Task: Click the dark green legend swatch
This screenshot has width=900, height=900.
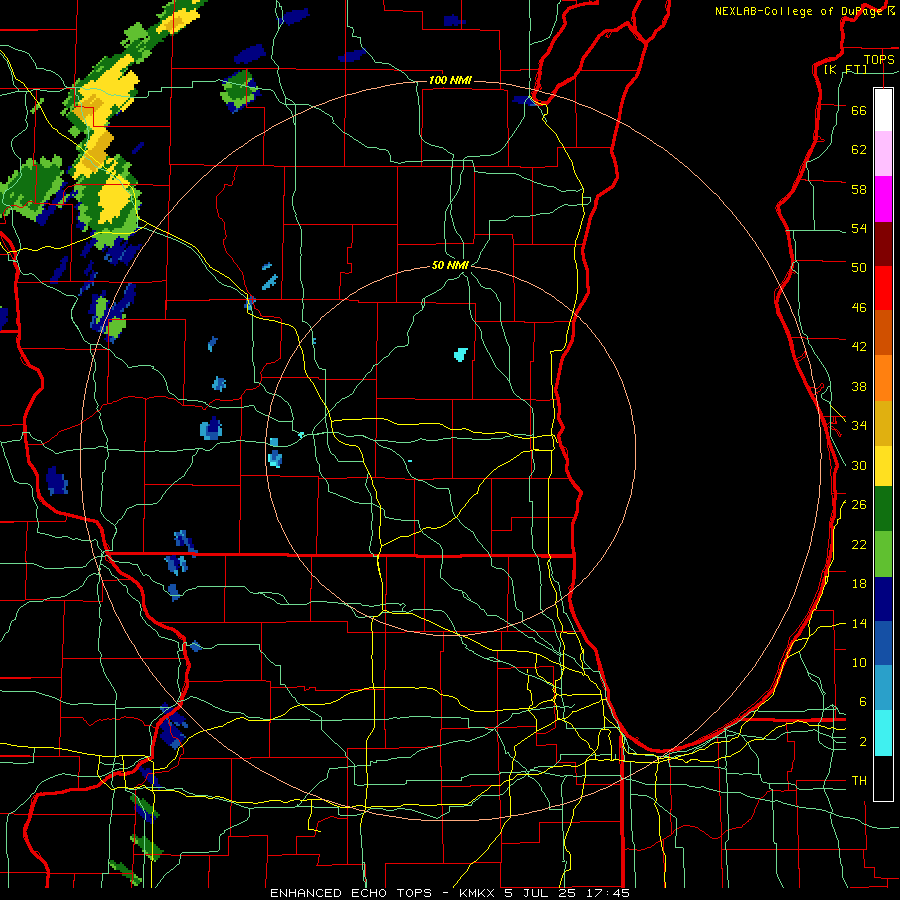Action: (x=883, y=509)
